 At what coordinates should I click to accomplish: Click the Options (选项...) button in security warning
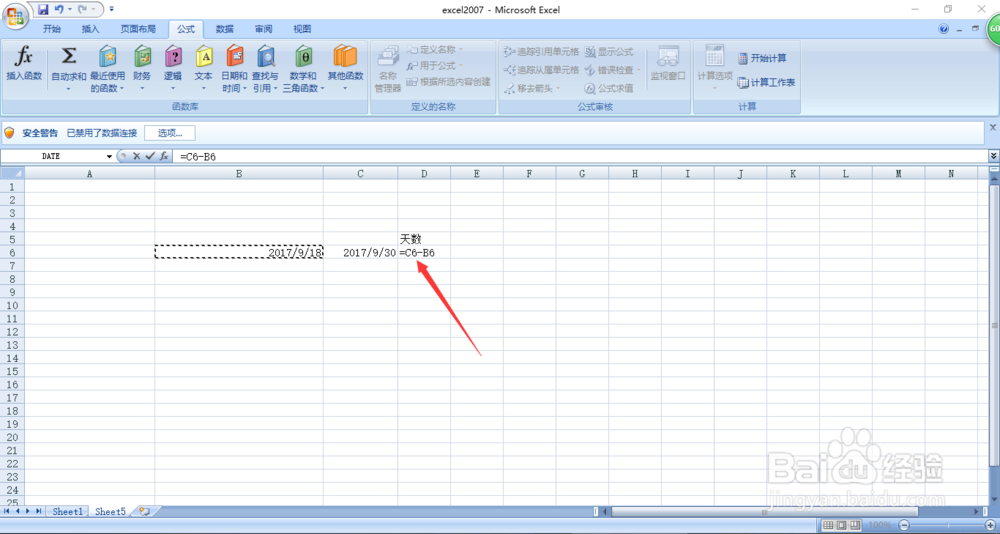(170, 133)
